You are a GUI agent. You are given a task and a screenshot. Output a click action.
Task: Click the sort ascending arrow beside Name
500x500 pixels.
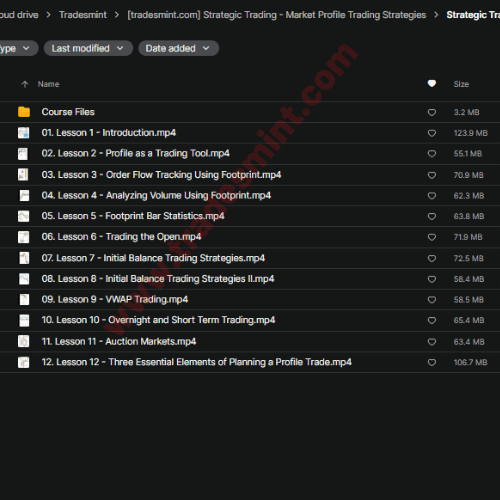pos(25,84)
